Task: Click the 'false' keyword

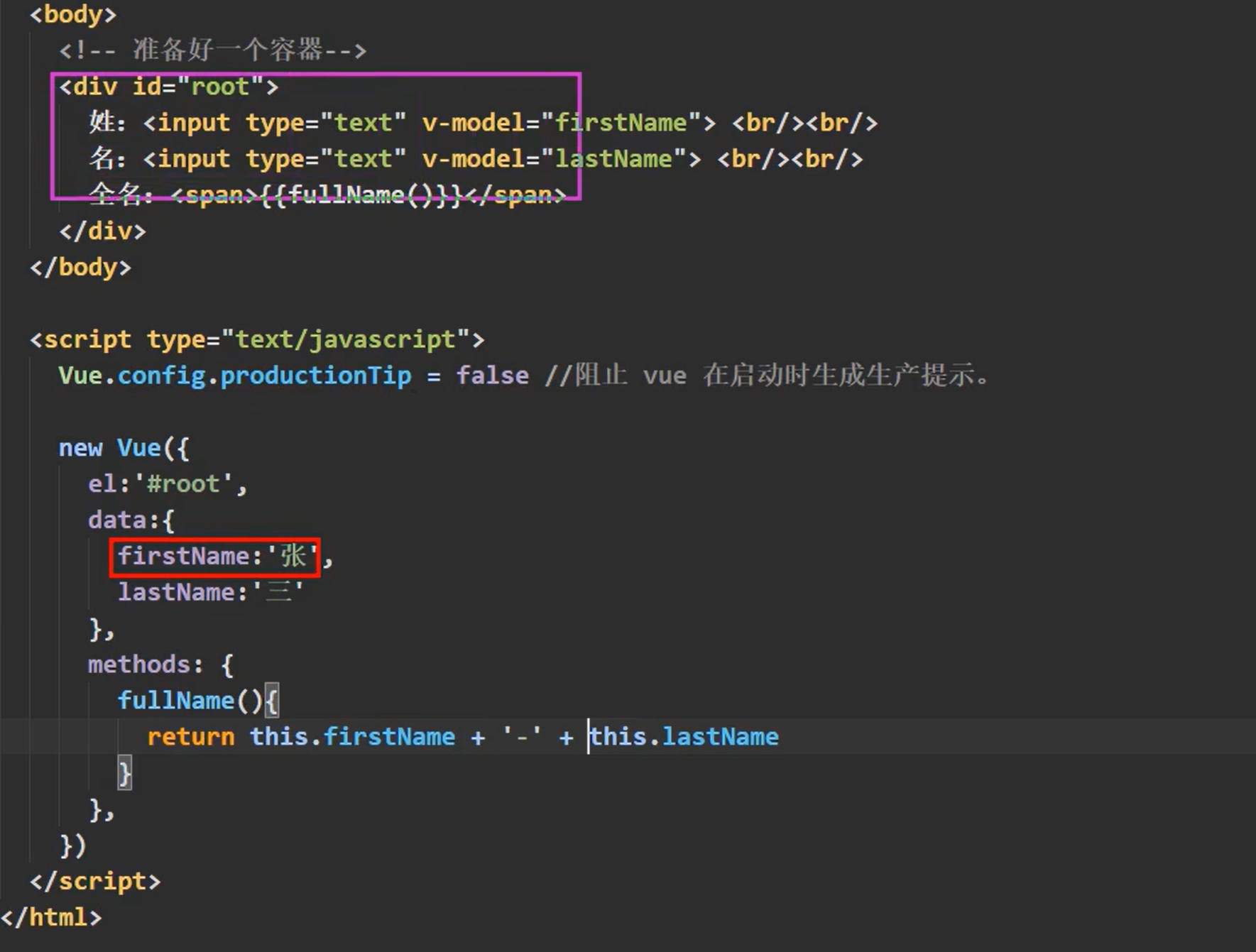Action: pyautogui.click(x=492, y=376)
